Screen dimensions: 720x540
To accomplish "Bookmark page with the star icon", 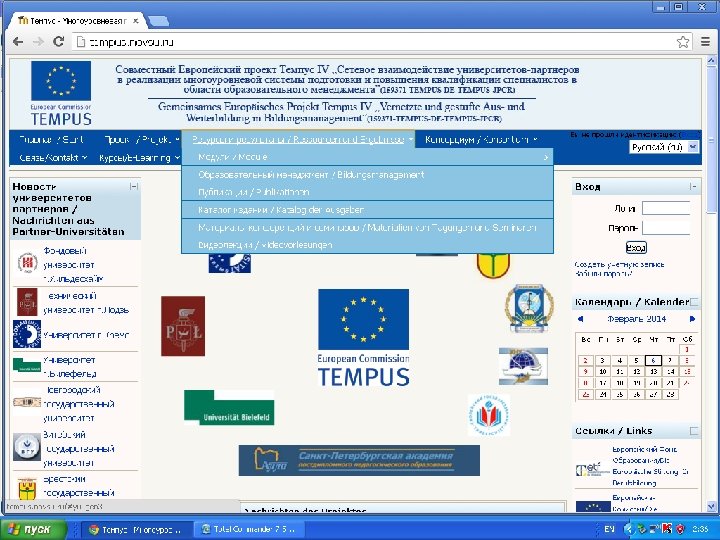I will coord(683,42).
